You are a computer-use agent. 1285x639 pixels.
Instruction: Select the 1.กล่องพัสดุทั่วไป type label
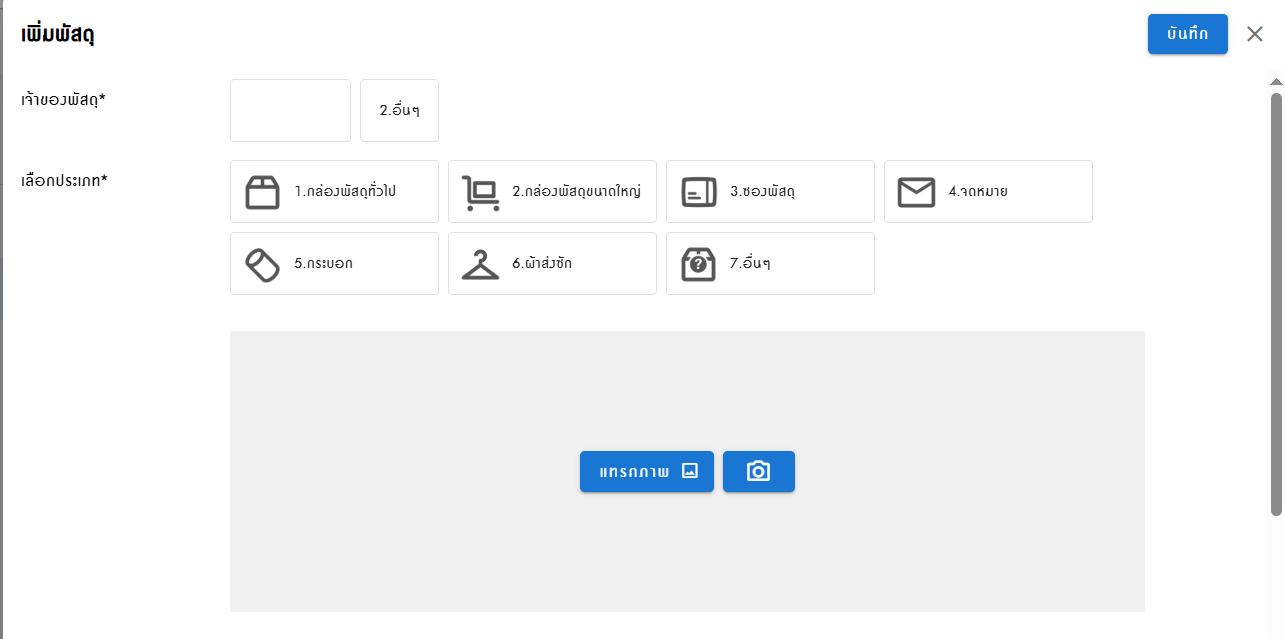click(x=345, y=192)
